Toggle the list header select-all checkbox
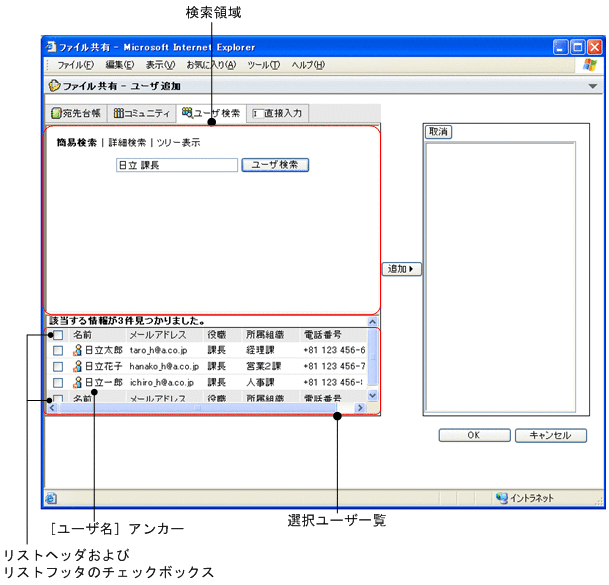The height and width of the screenshot is (585, 609). pos(58,335)
